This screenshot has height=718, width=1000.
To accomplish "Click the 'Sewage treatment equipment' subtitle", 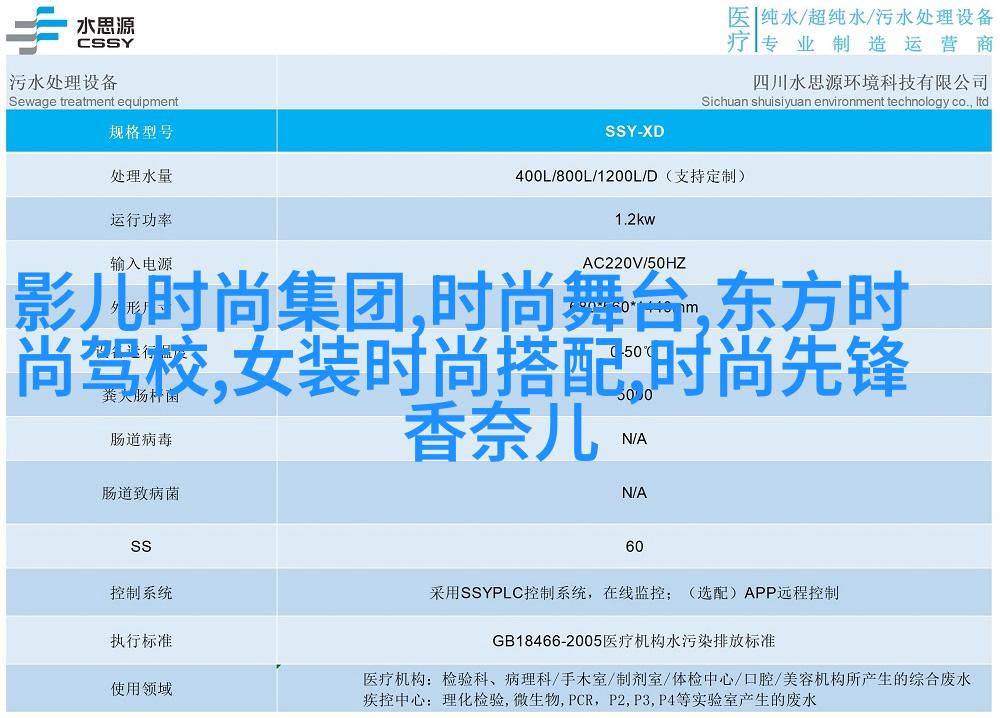I will [94, 101].
